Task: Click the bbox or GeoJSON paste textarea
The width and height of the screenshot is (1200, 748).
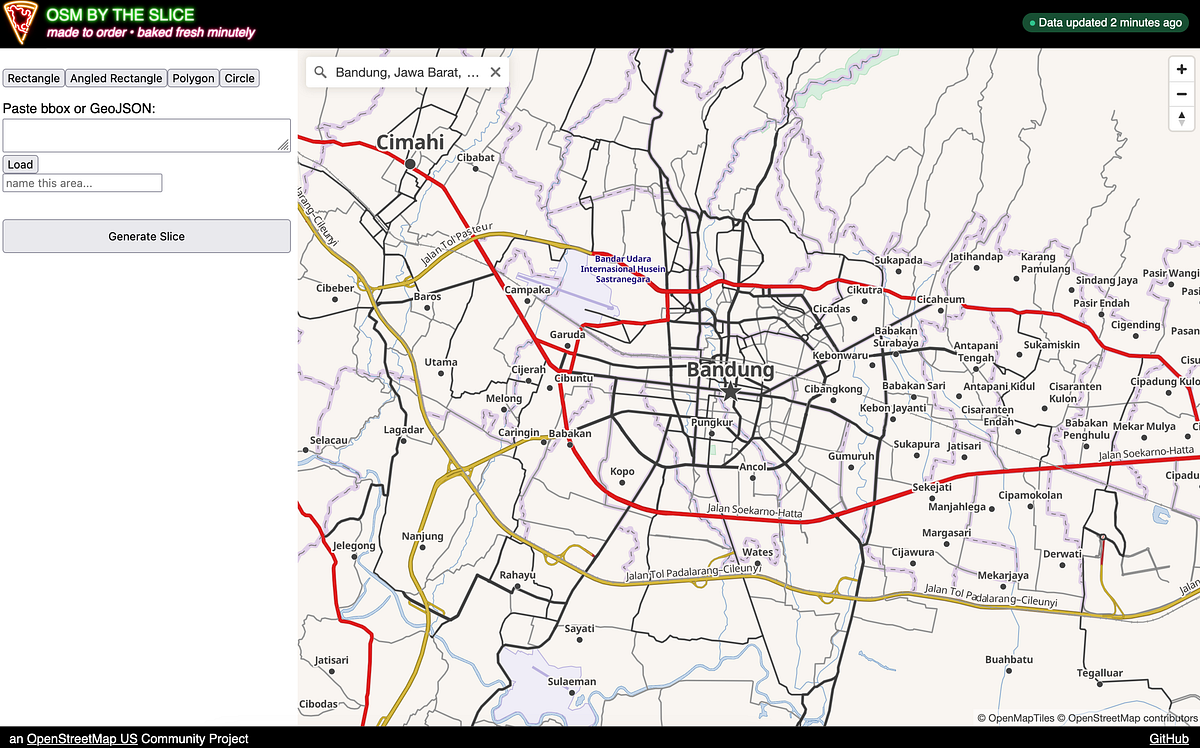Action: tap(146, 135)
